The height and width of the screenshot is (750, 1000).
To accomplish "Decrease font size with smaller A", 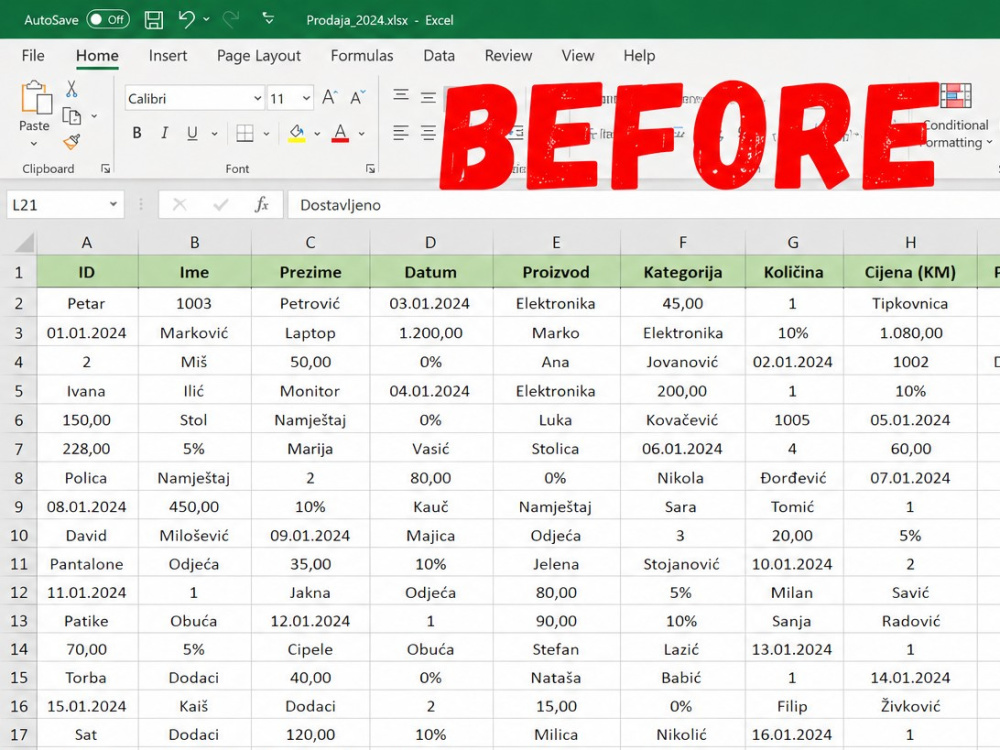I will (358, 98).
